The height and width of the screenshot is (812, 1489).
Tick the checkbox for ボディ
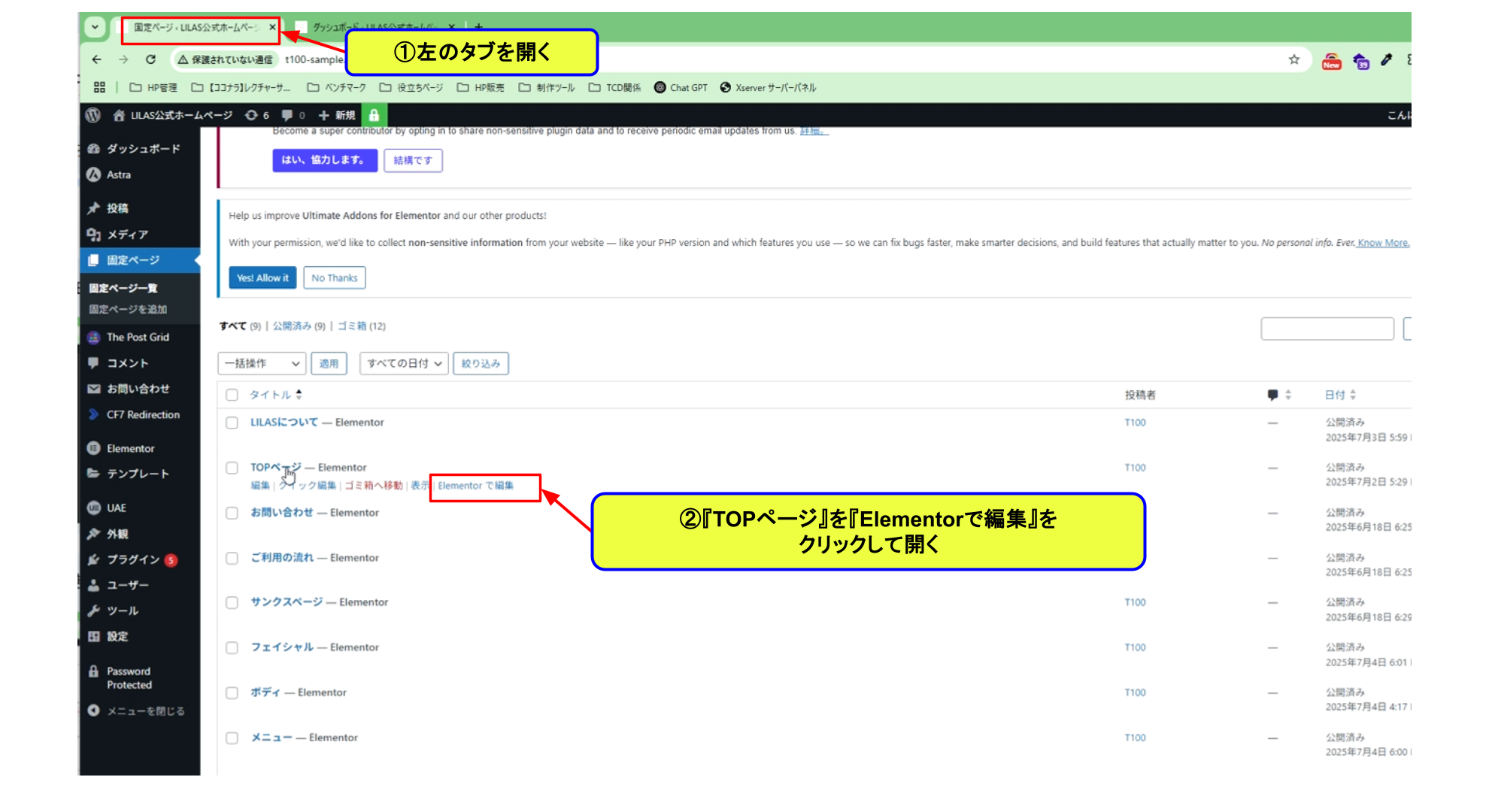pos(232,692)
